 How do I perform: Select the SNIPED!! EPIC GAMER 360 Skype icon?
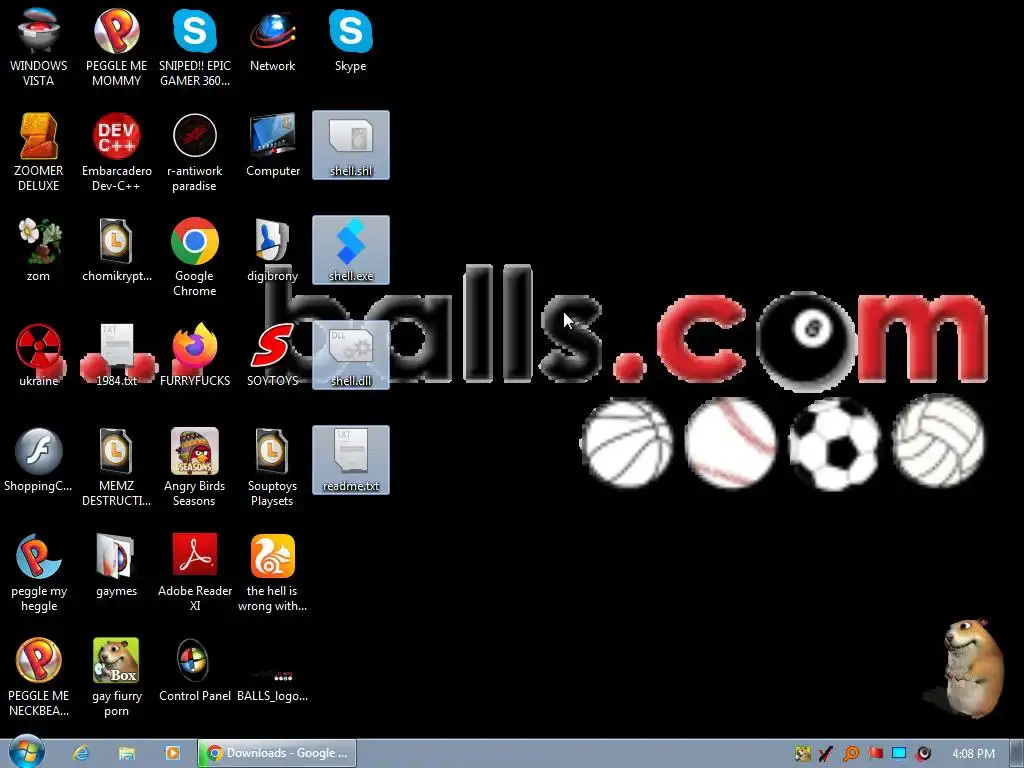point(195,47)
